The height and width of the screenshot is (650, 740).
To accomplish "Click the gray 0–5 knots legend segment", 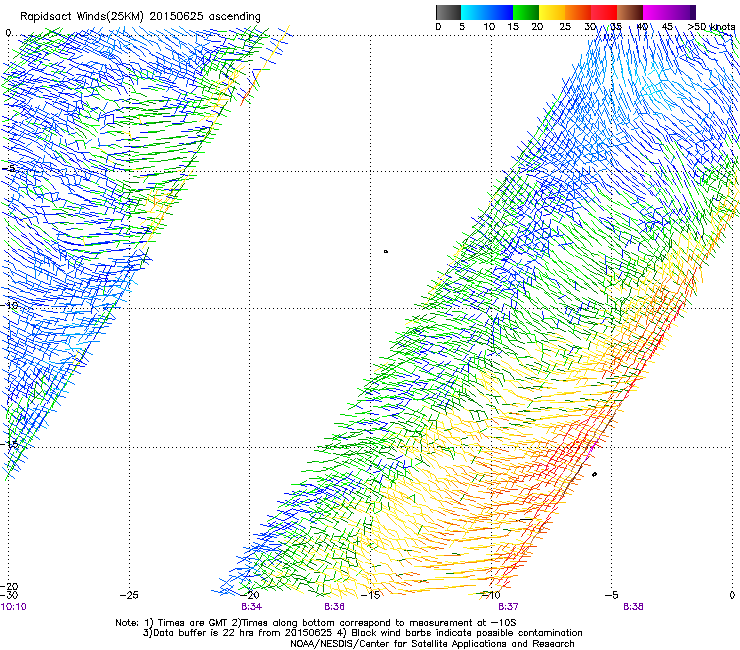I will click(448, 12).
